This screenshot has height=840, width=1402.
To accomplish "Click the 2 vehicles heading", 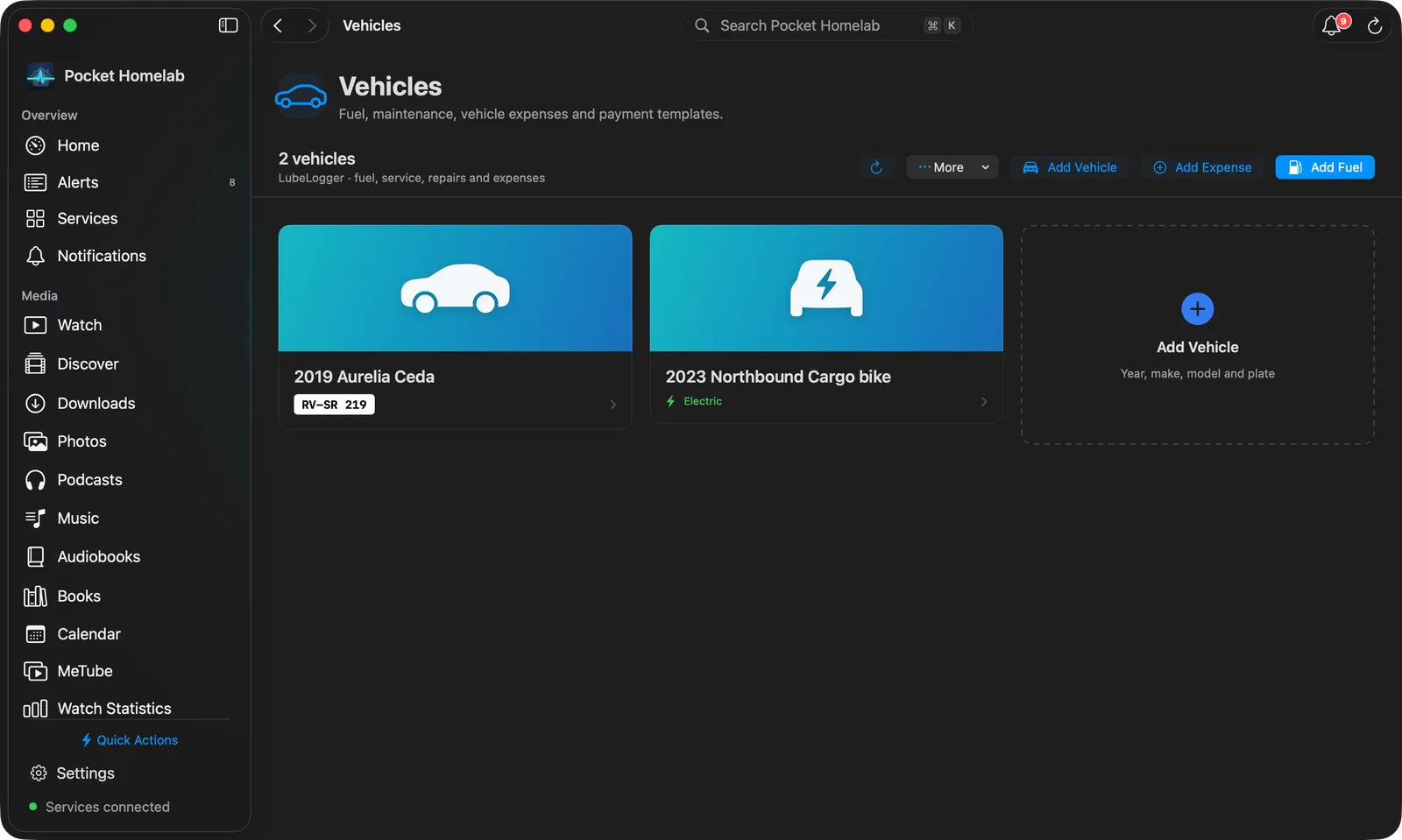I will (x=317, y=159).
